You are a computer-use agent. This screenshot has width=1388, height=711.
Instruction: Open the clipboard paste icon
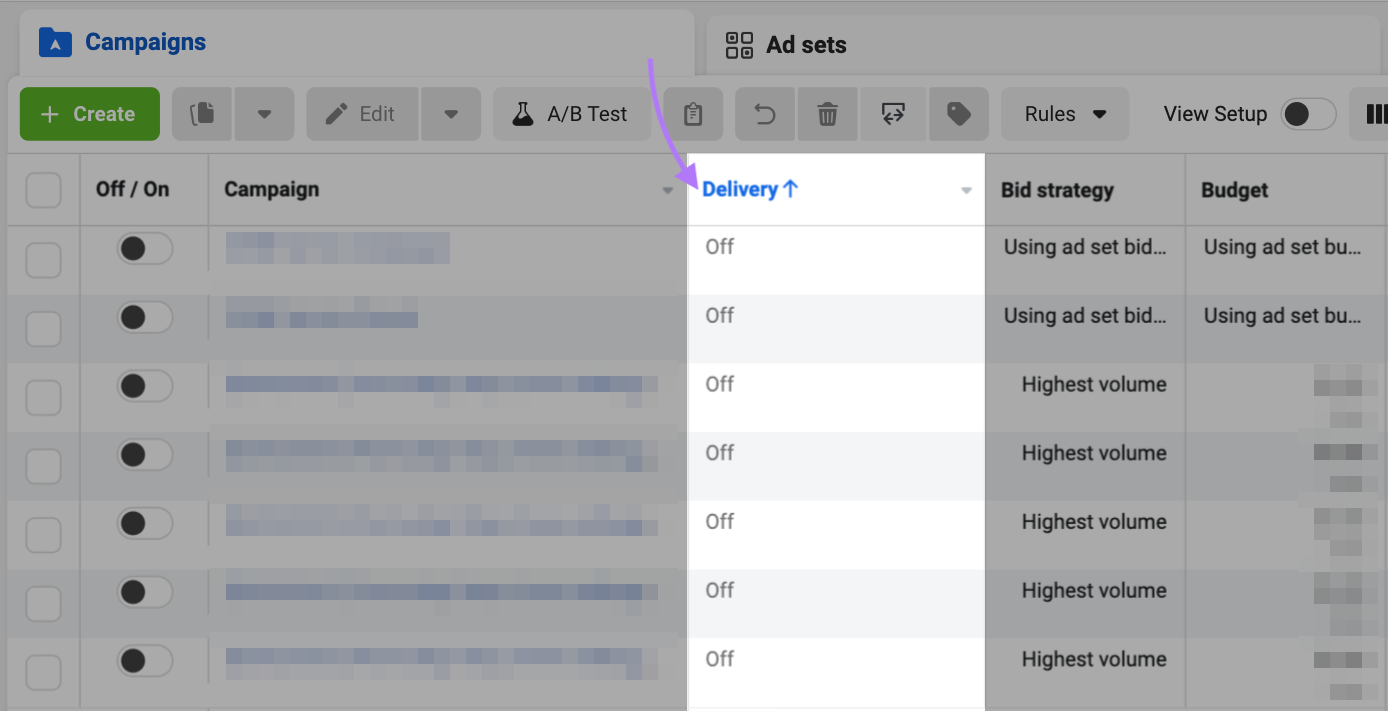point(693,113)
